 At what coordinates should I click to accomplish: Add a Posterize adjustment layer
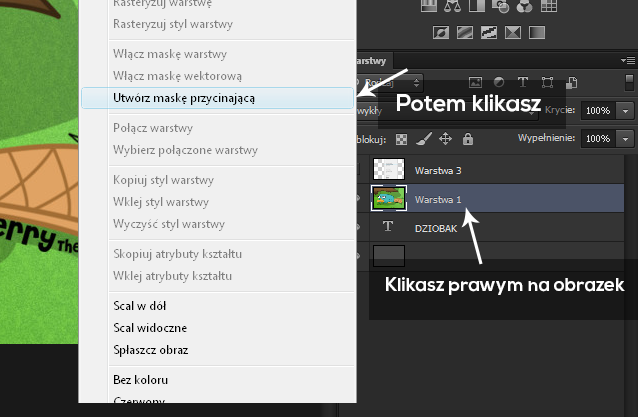click(465, 33)
